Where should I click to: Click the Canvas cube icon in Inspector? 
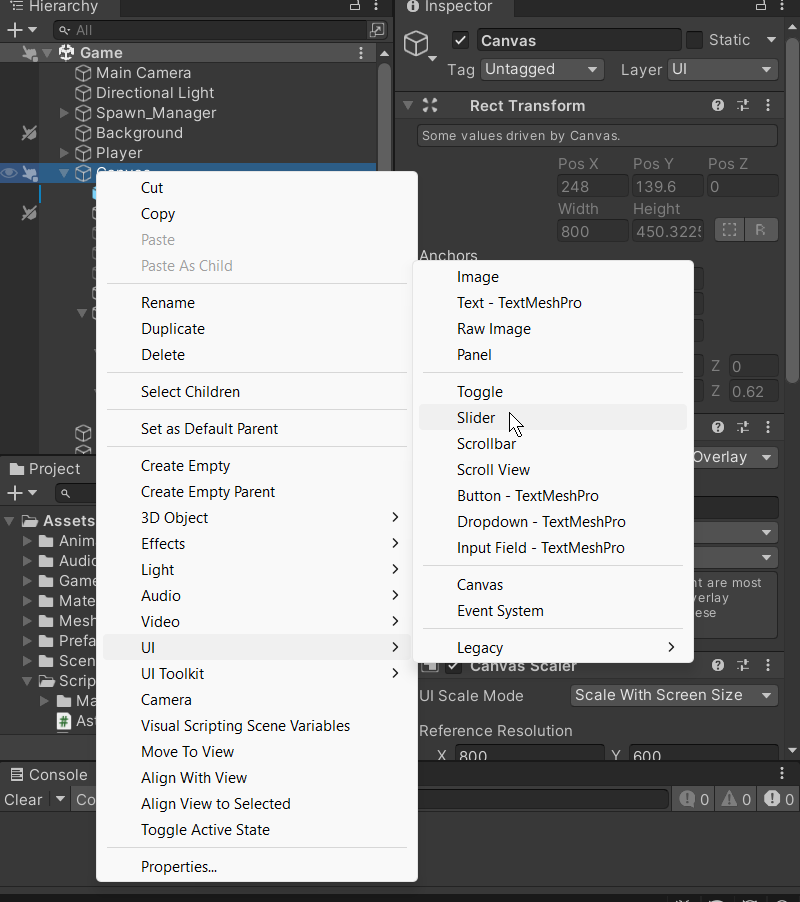(416, 43)
